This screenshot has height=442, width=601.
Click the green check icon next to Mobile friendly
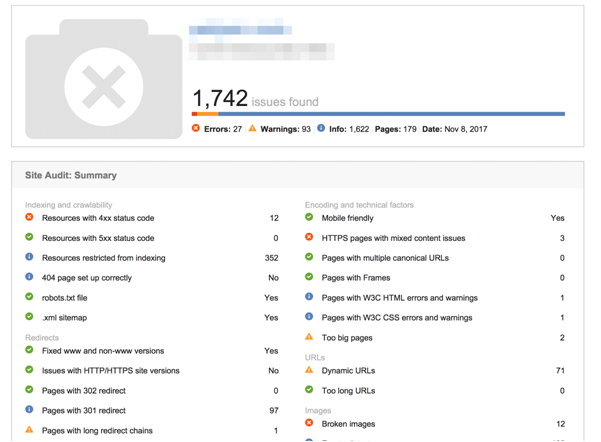coord(309,217)
